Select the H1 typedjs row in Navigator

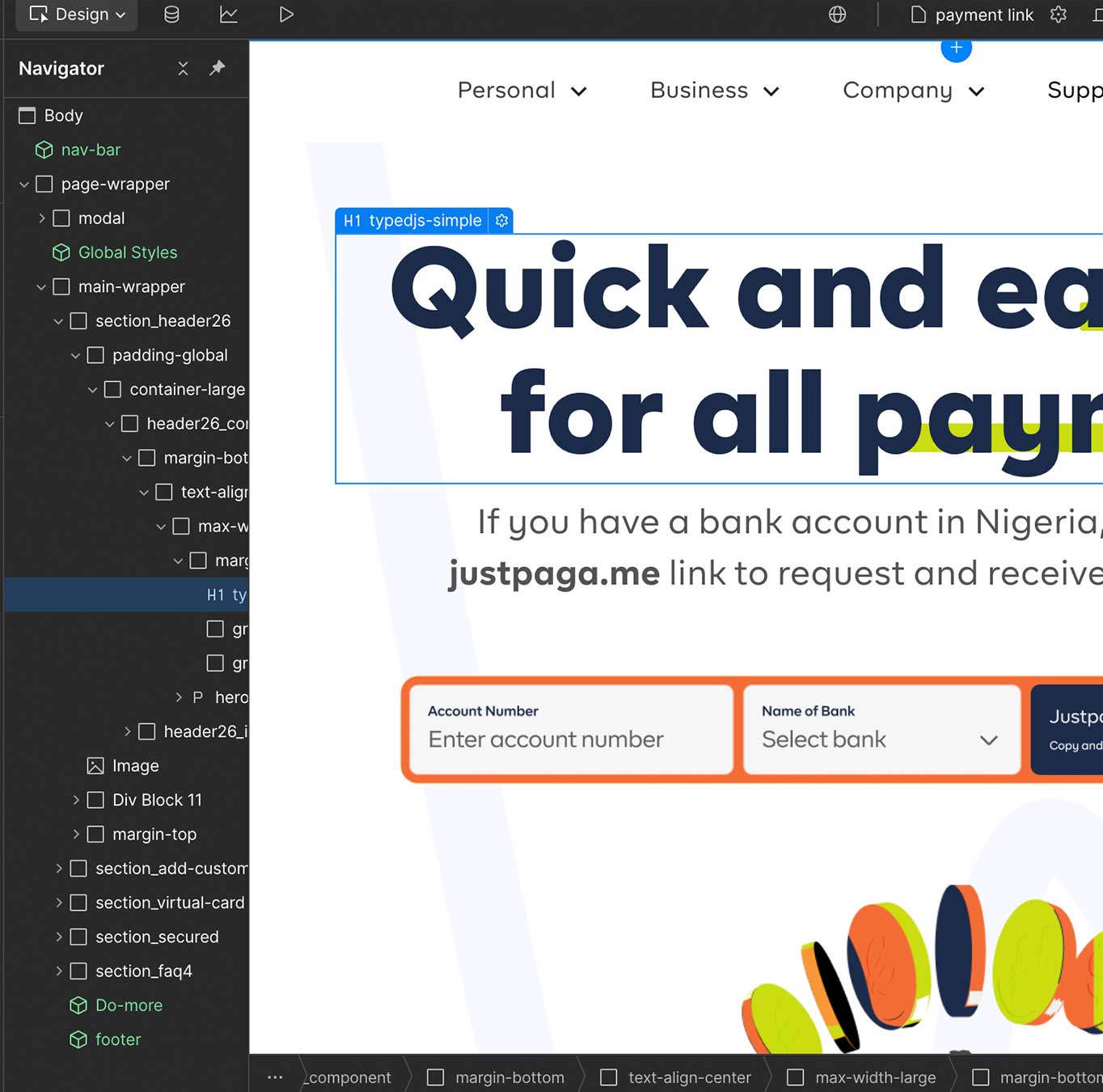pos(126,595)
